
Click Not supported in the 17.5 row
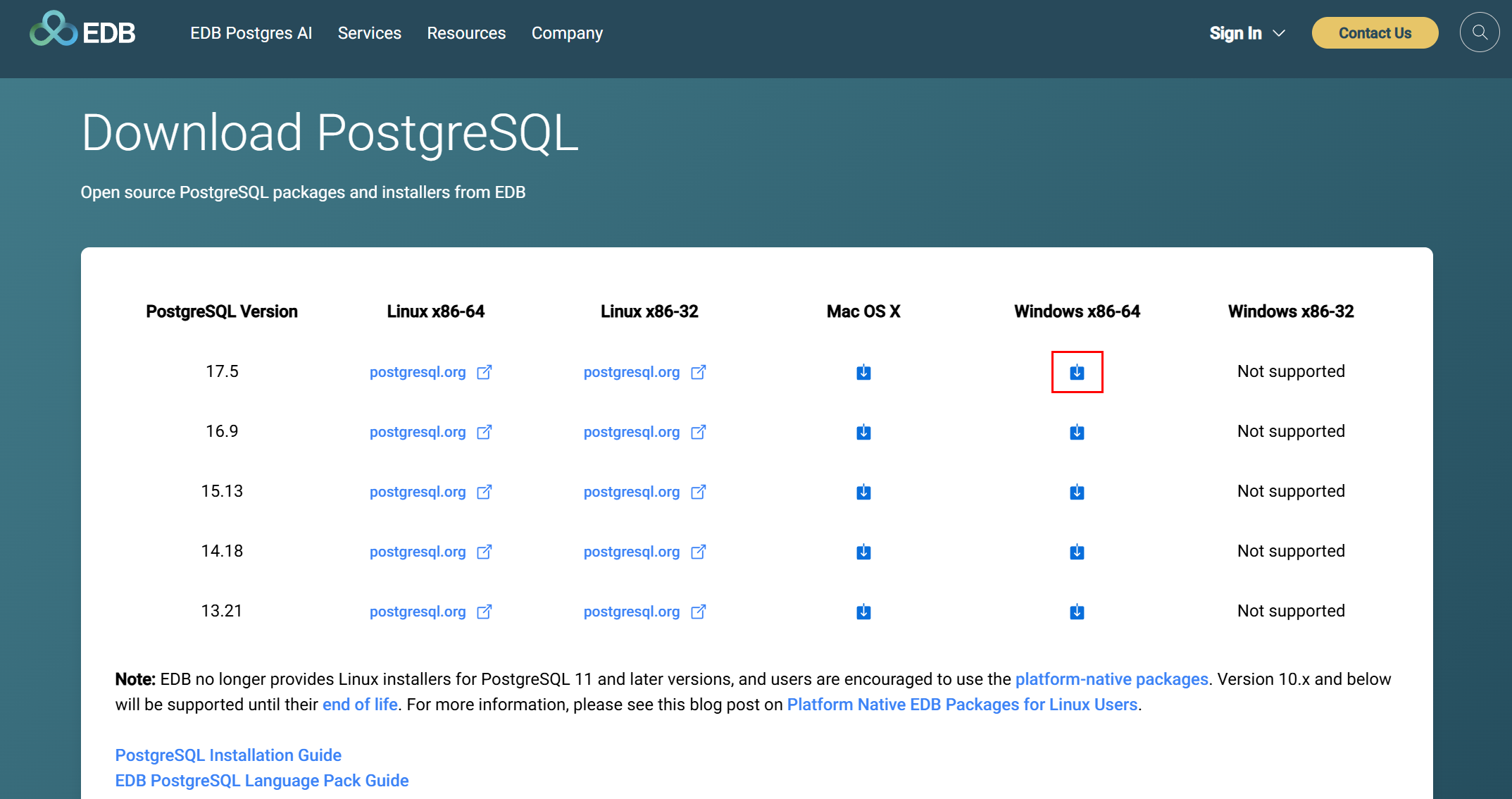(1291, 371)
